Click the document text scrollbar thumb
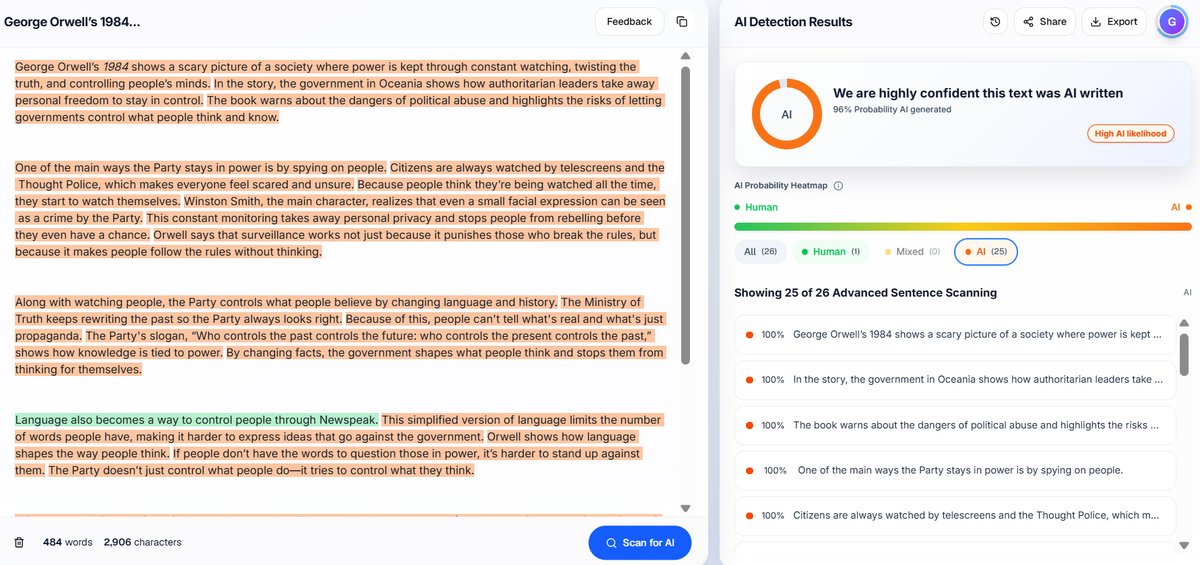 coord(685,216)
